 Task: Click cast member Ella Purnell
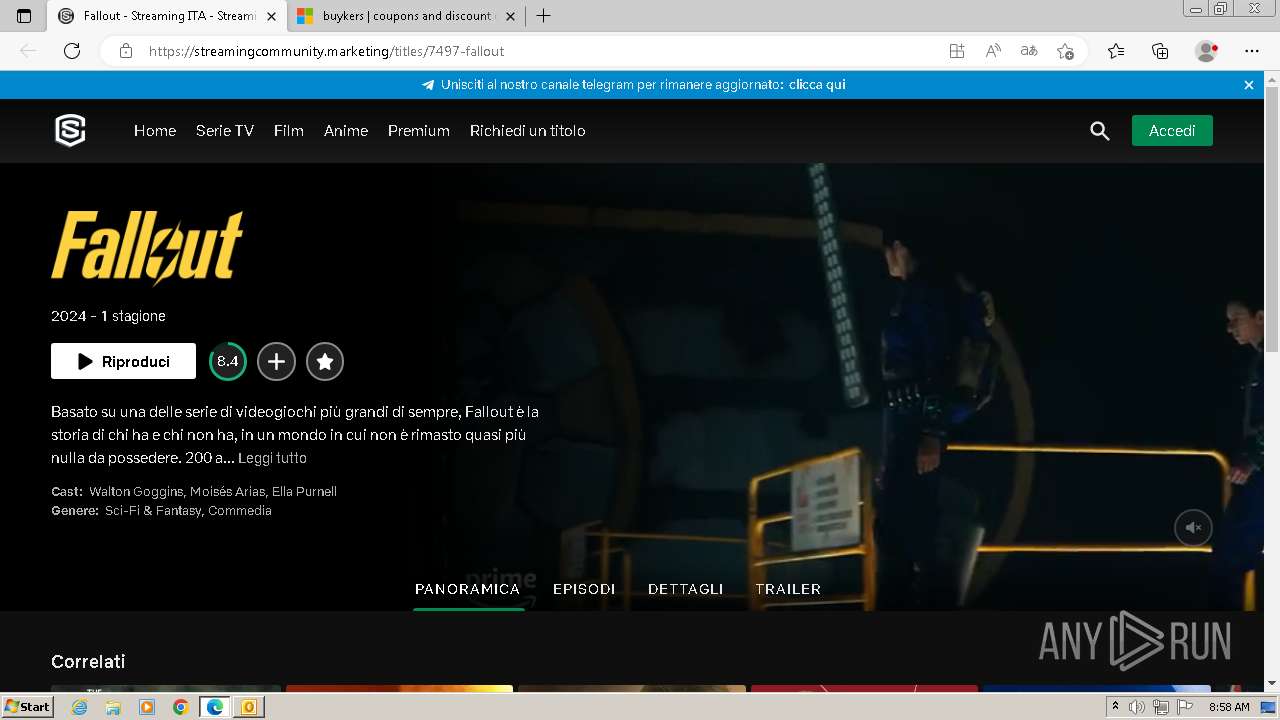pos(304,492)
